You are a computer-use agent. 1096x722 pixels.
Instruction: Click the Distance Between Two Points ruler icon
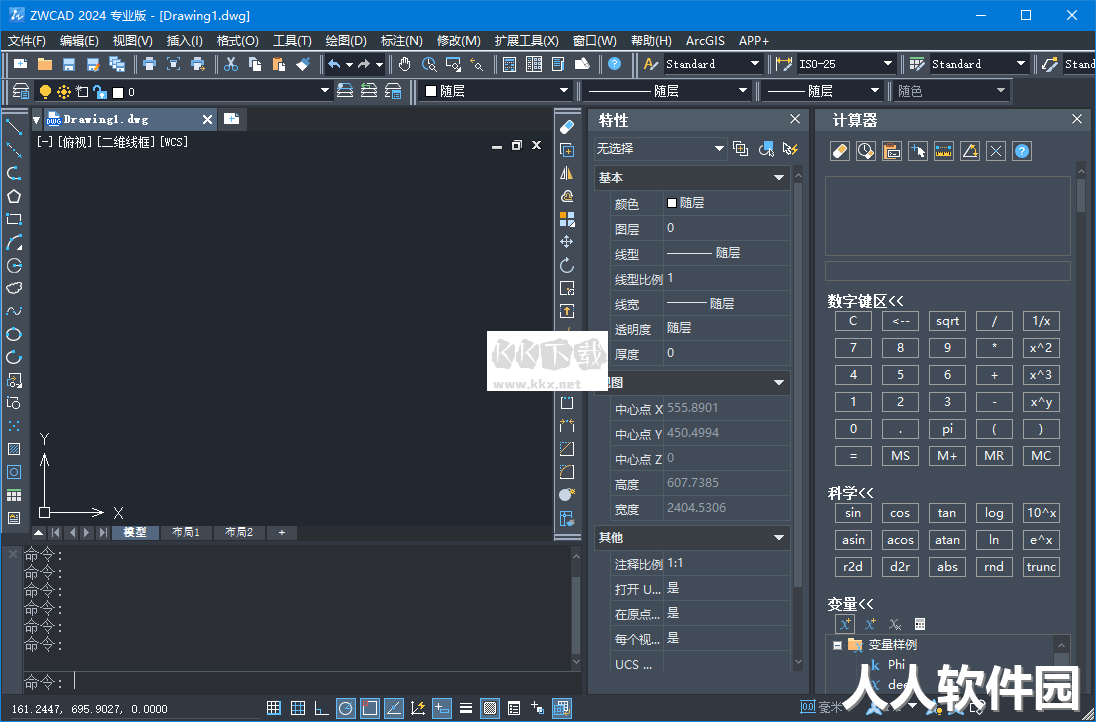944,151
